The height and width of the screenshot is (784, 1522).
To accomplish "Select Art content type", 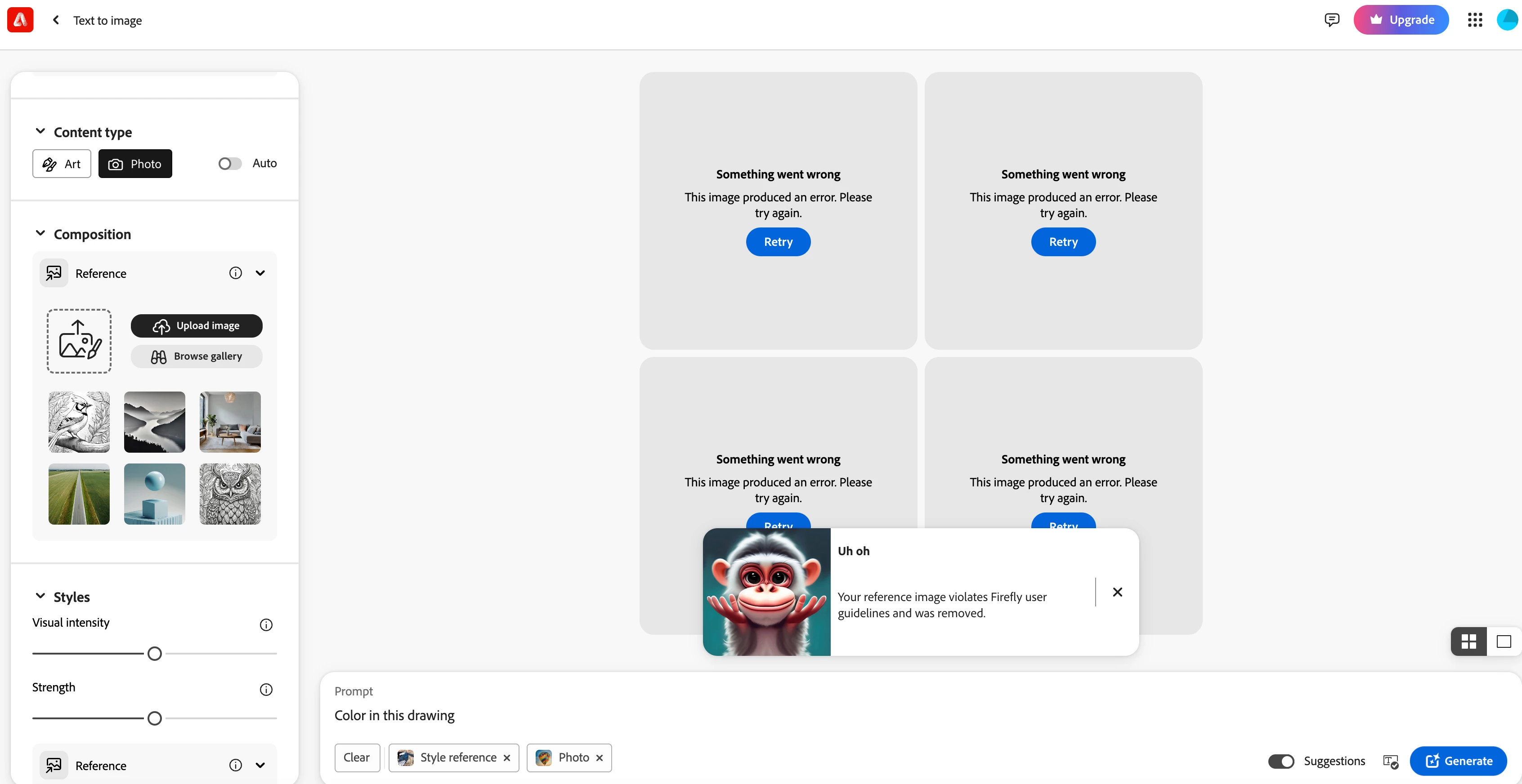I will pyautogui.click(x=62, y=164).
